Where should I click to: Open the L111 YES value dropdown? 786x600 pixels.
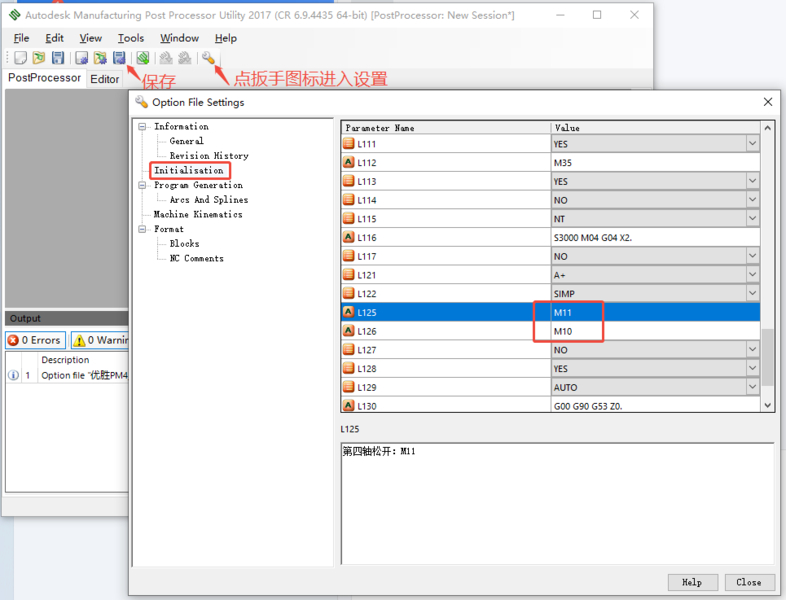point(752,144)
